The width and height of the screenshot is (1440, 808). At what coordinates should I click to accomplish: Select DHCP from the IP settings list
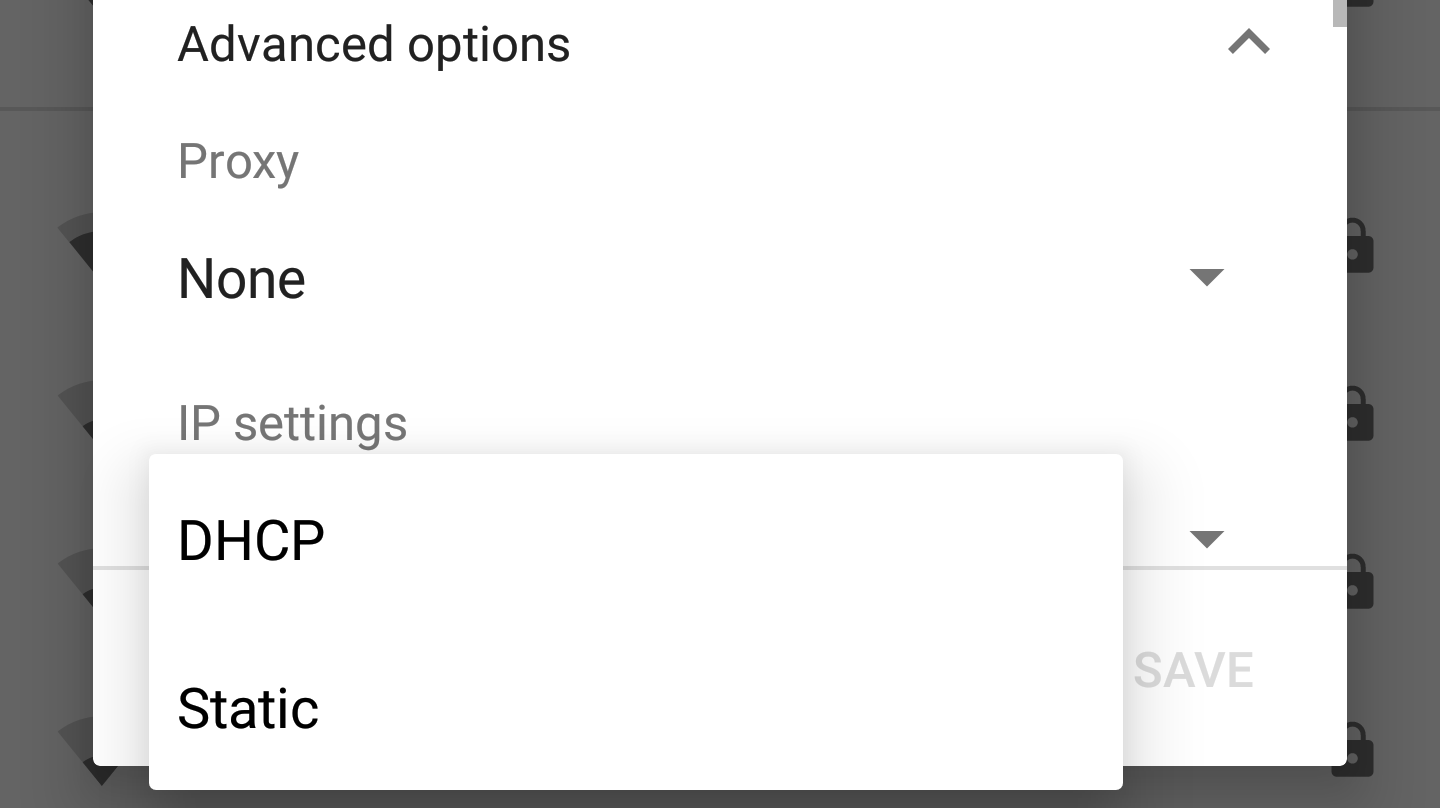coord(635,541)
